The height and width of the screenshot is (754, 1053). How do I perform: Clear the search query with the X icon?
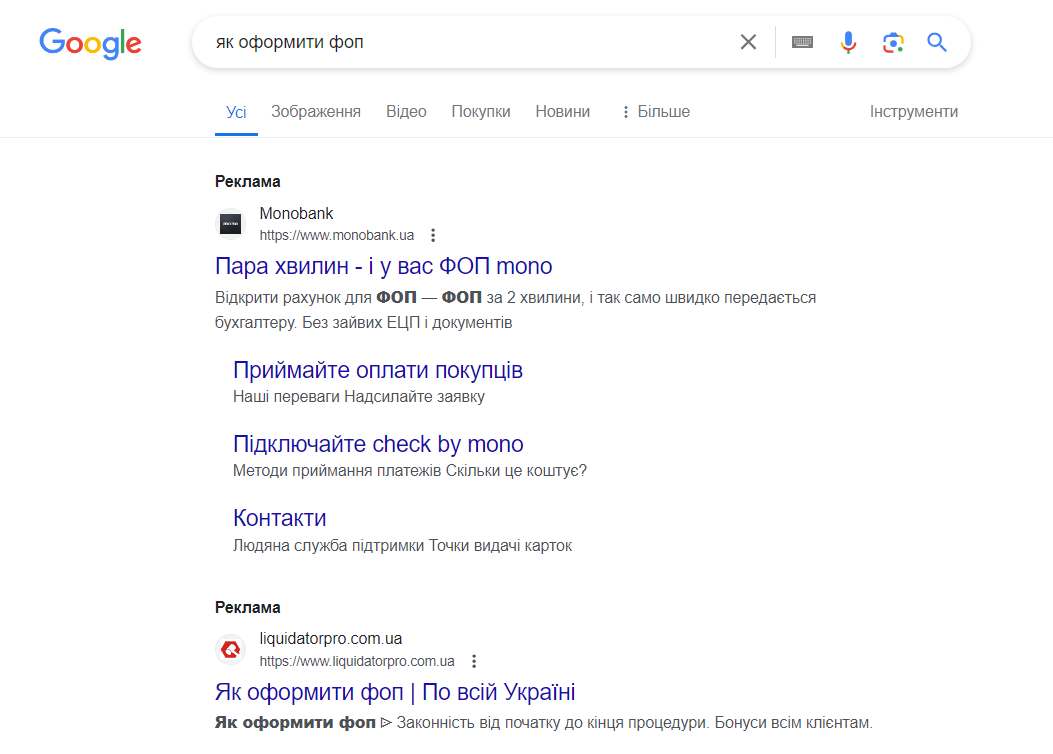pos(748,42)
